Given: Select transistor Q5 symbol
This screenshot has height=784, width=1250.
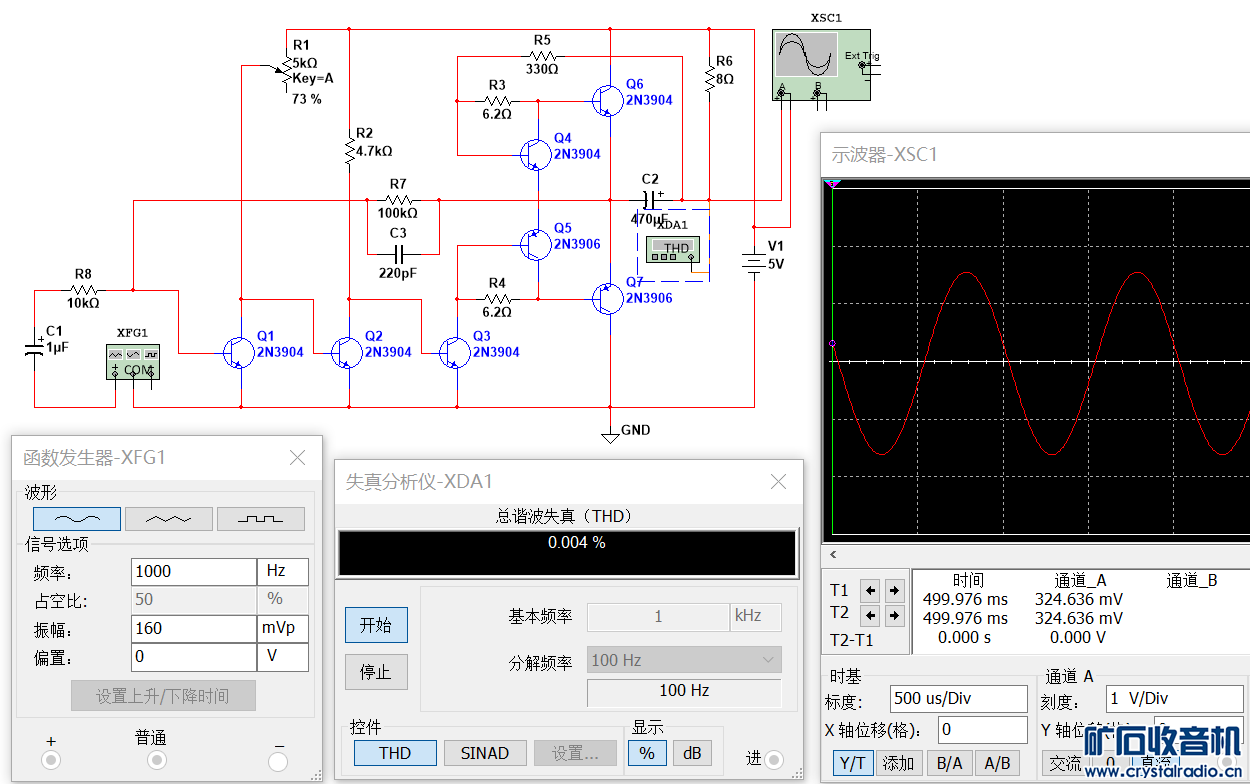Looking at the screenshot, I should [x=535, y=243].
